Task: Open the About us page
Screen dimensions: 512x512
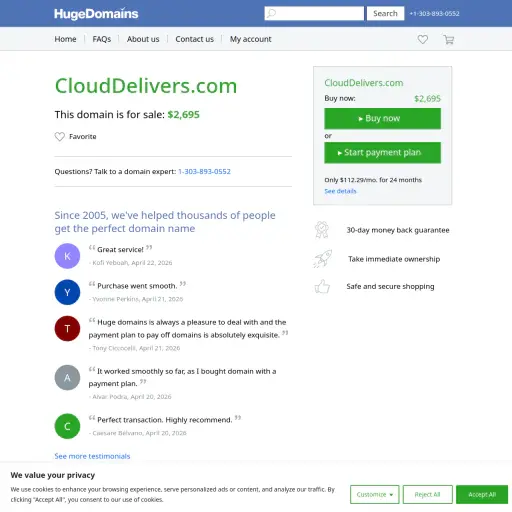Action: (x=143, y=39)
